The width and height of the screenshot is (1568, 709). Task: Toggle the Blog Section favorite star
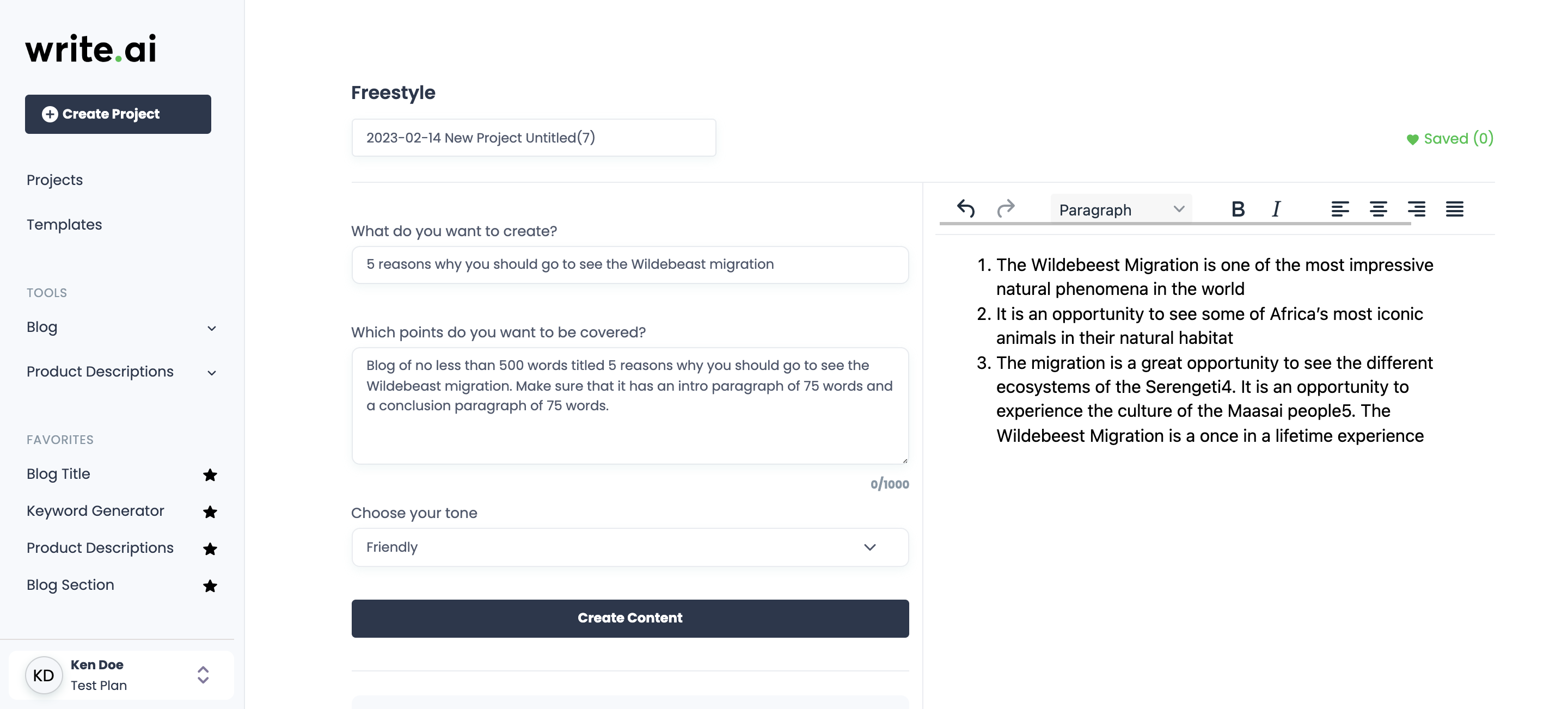click(x=210, y=585)
